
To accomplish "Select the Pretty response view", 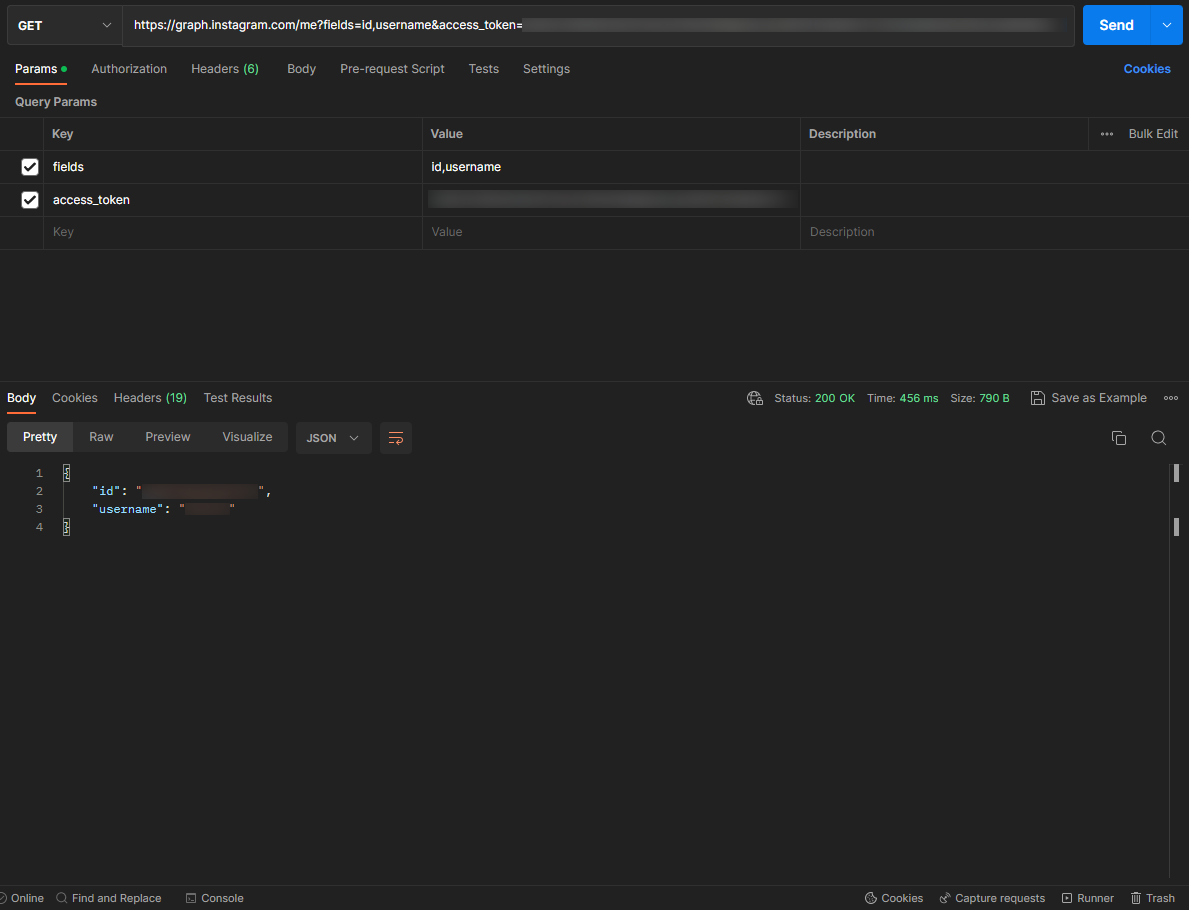I will [x=40, y=437].
